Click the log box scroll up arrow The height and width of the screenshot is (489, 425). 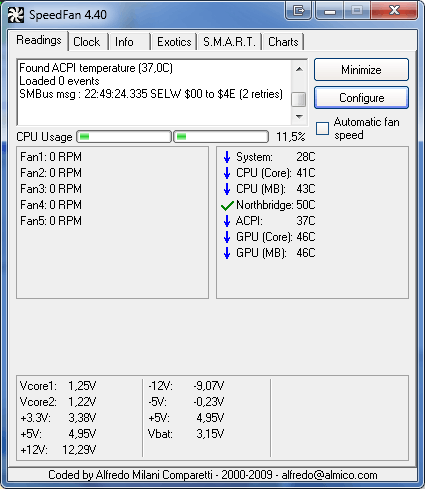click(x=299, y=69)
